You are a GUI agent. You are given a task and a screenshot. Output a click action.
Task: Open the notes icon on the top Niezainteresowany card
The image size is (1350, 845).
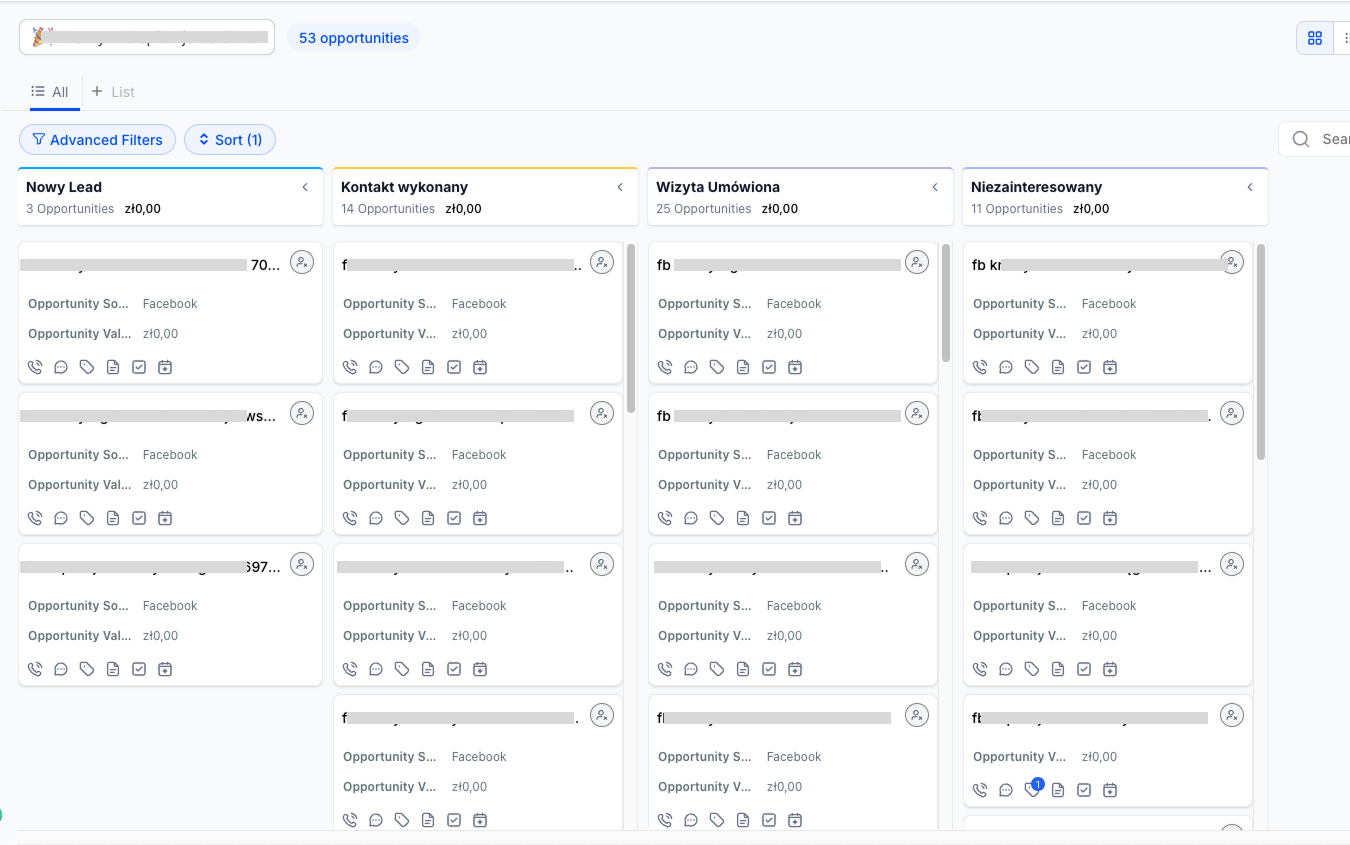[x=1057, y=367]
